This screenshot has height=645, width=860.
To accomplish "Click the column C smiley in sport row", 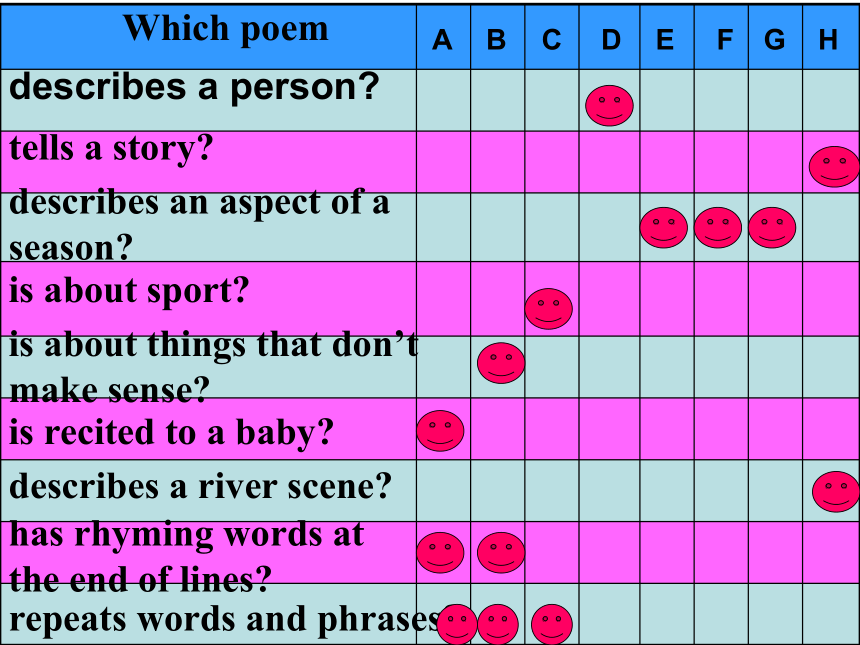I will click(x=548, y=309).
